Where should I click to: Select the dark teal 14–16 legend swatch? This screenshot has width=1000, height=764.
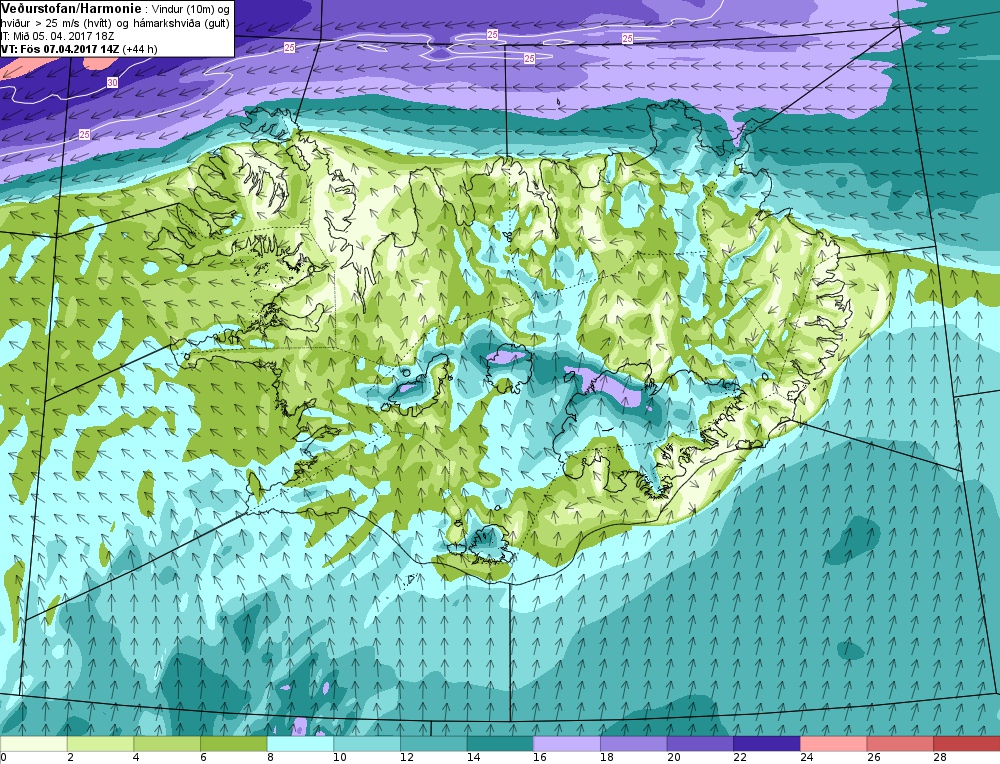[500, 744]
